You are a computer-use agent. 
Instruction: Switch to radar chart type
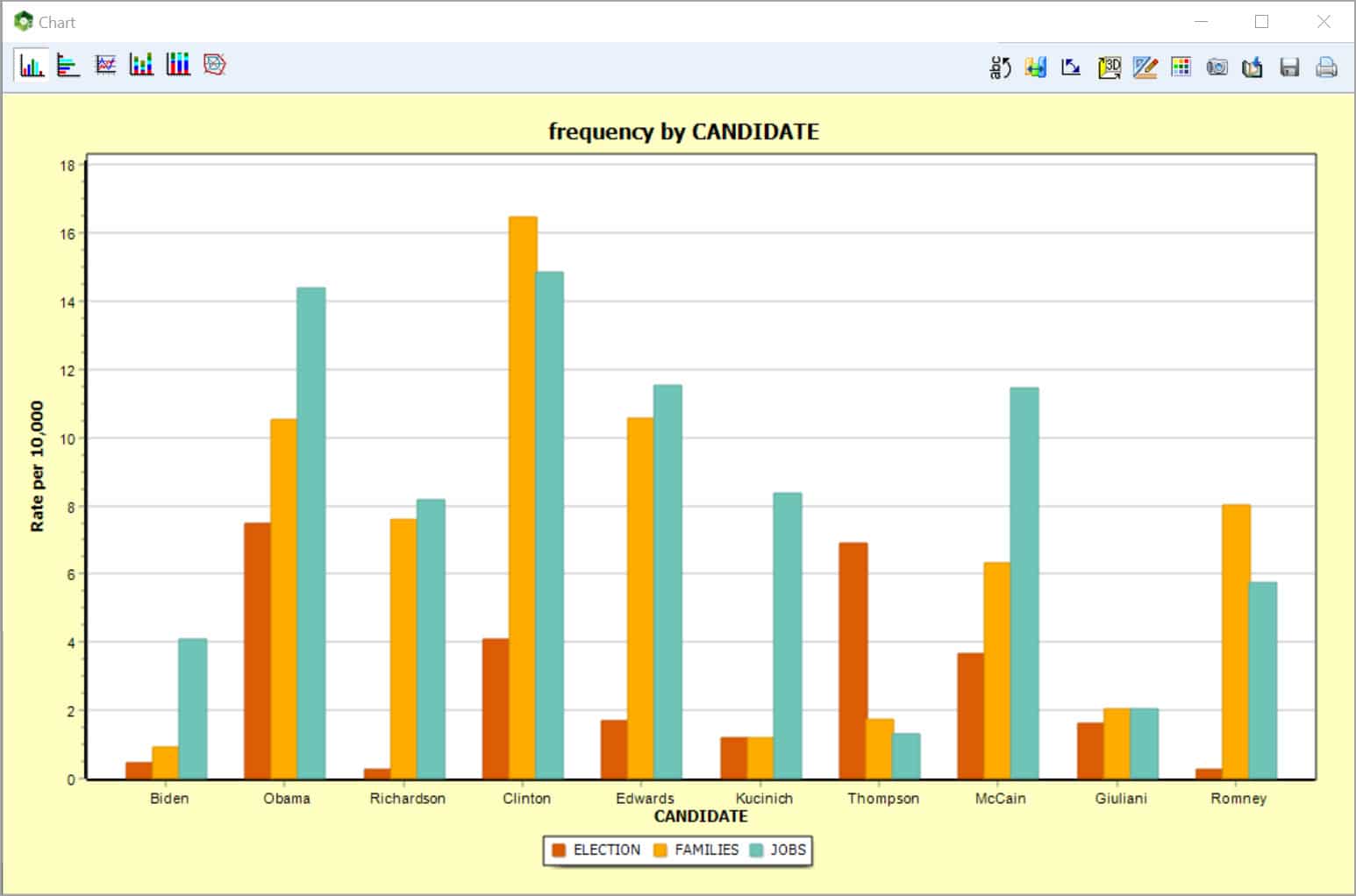tap(215, 65)
